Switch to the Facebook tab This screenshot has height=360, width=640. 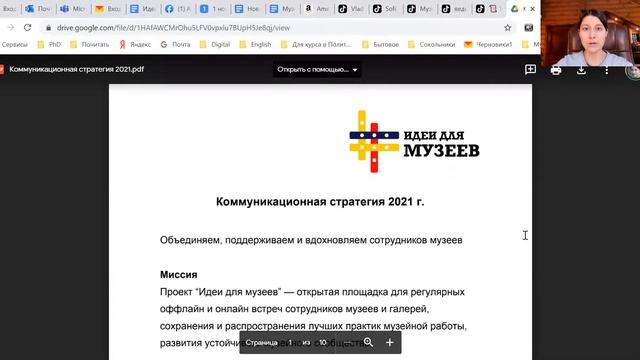178,9
